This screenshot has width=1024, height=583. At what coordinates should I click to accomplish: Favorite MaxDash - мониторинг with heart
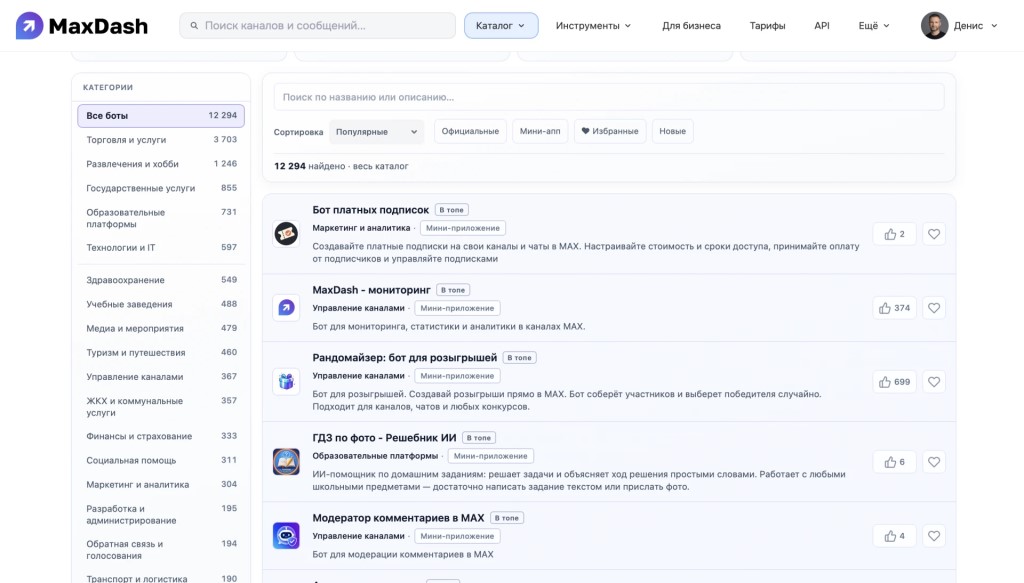934,307
